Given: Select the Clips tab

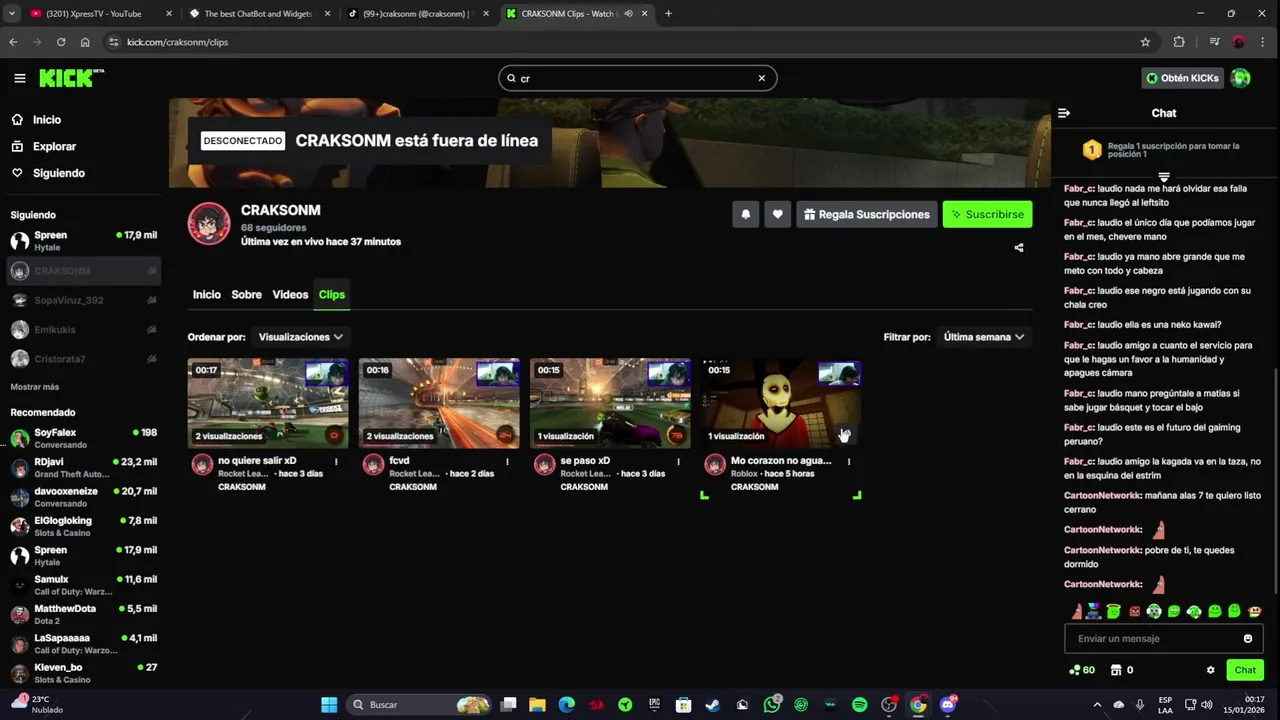Looking at the screenshot, I should pyautogui.click(x=332, y=294).
